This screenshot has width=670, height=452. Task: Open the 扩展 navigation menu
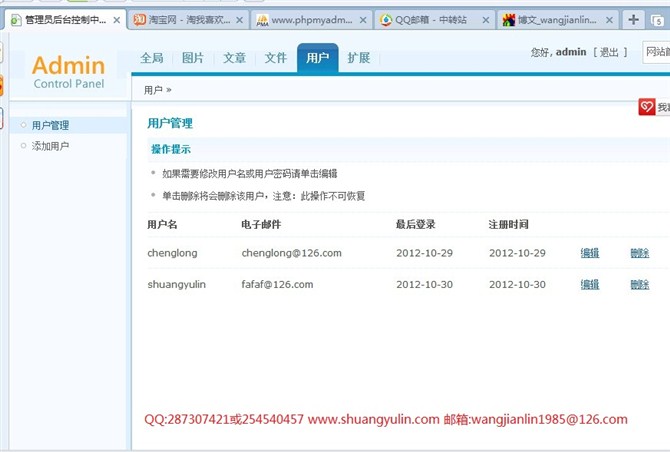358,58
